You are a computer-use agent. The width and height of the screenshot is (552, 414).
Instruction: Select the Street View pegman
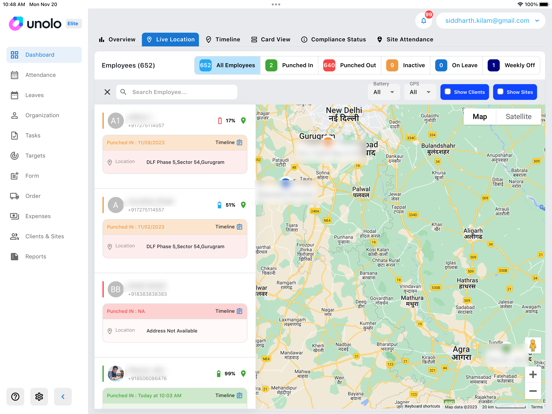click(x=533, y=346)
